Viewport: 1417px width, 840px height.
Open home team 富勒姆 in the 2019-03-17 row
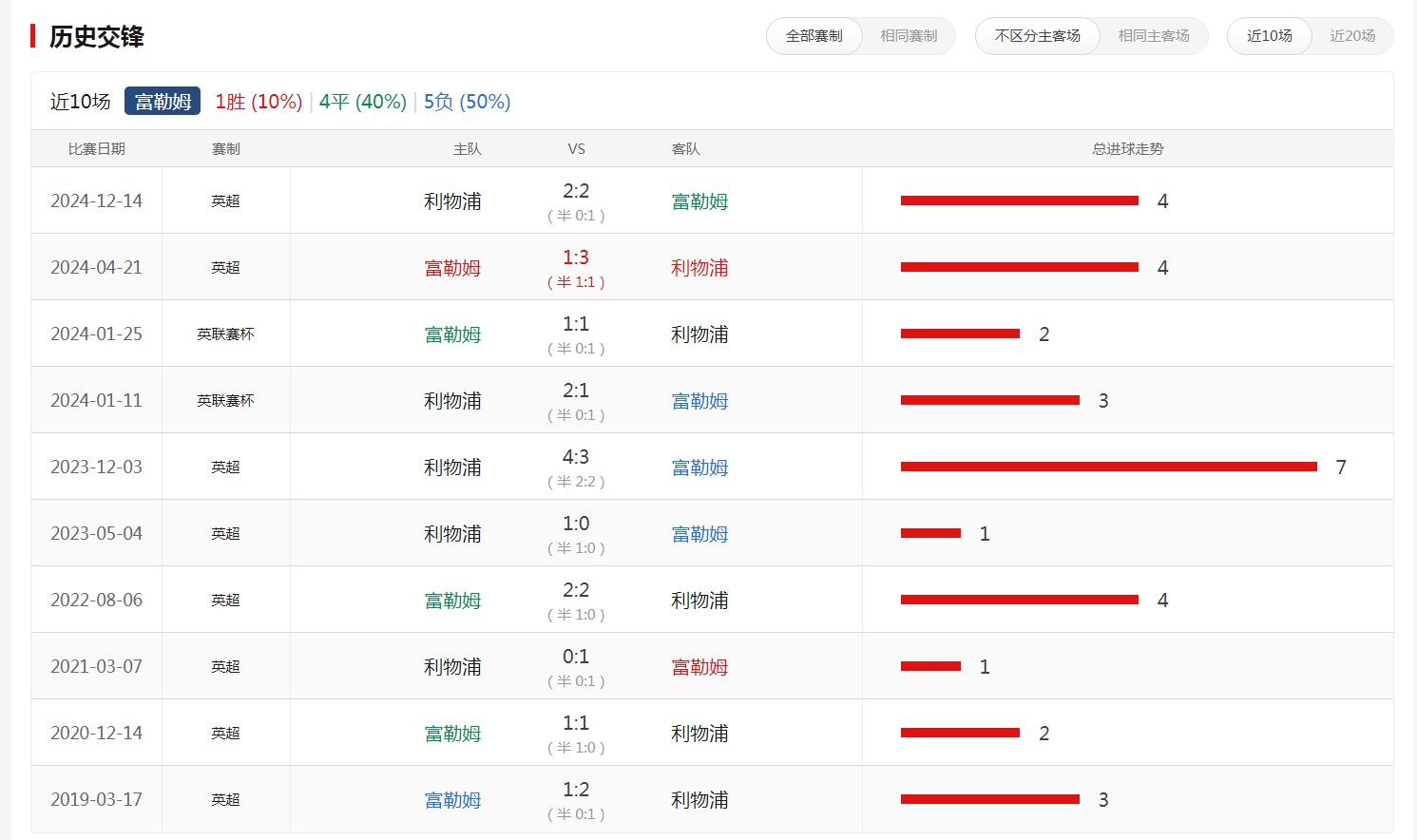pyautogui.click(x=452, y=800)
